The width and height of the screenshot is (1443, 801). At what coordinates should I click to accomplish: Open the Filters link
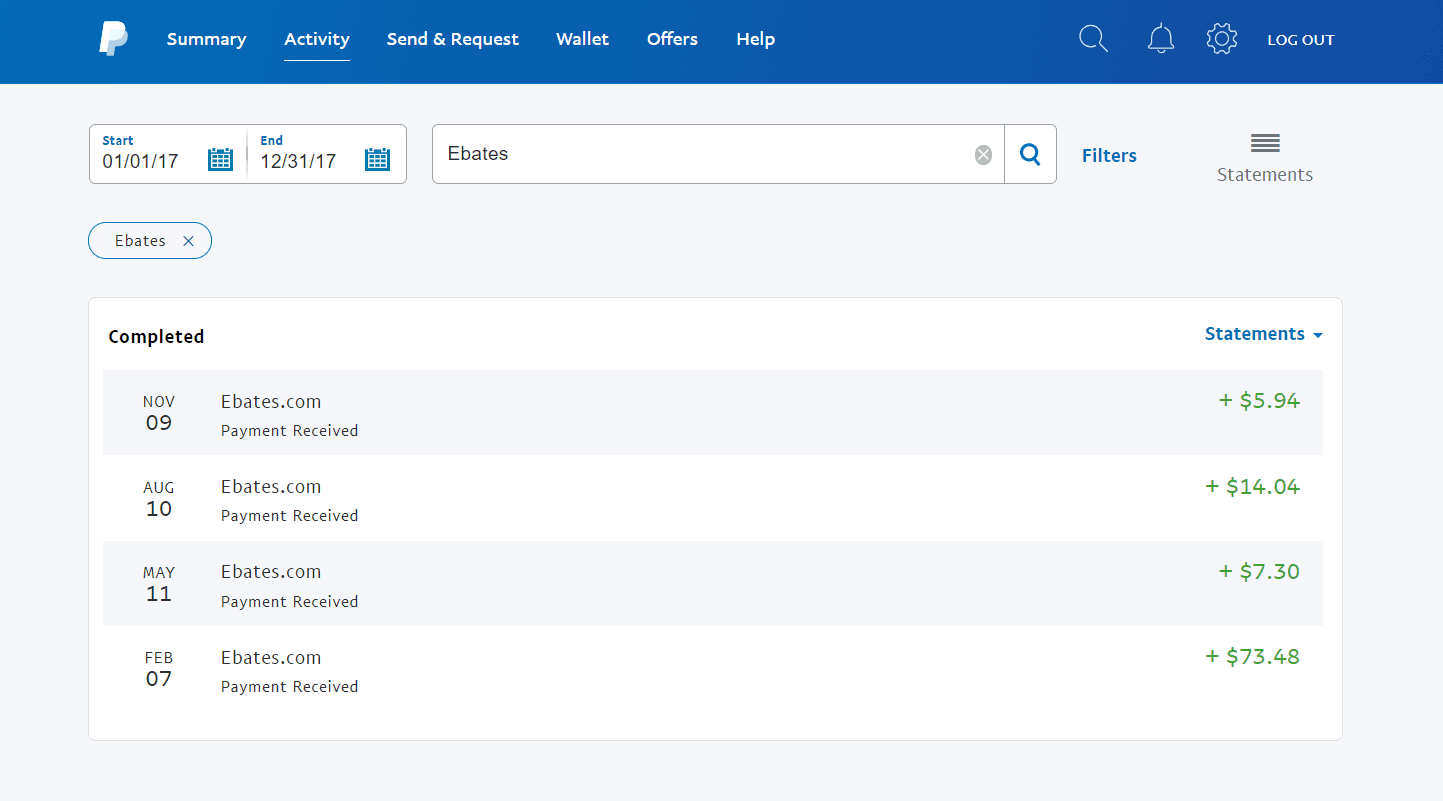tap(1109, 155)
